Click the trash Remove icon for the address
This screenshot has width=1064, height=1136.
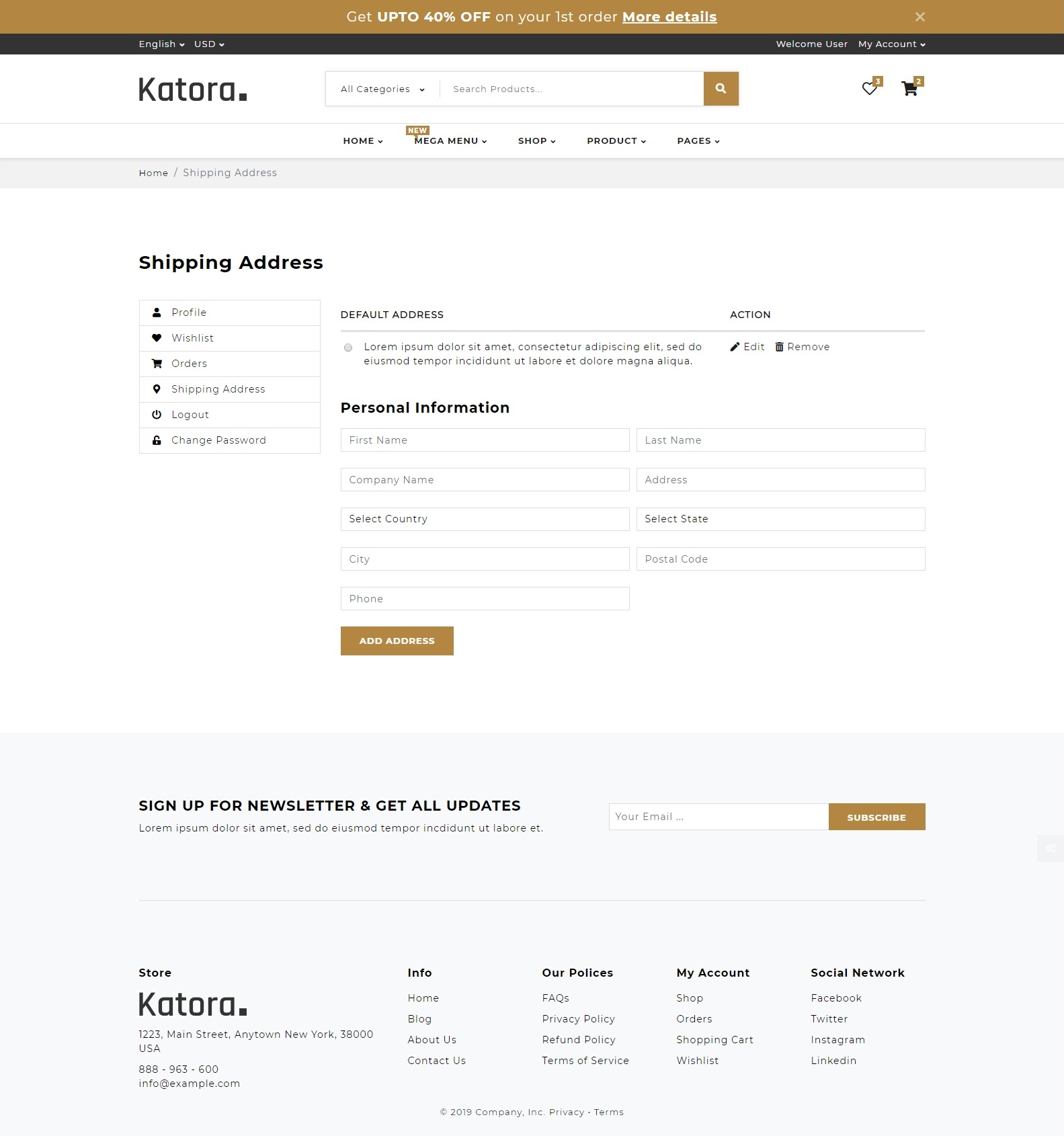[779, 347]
